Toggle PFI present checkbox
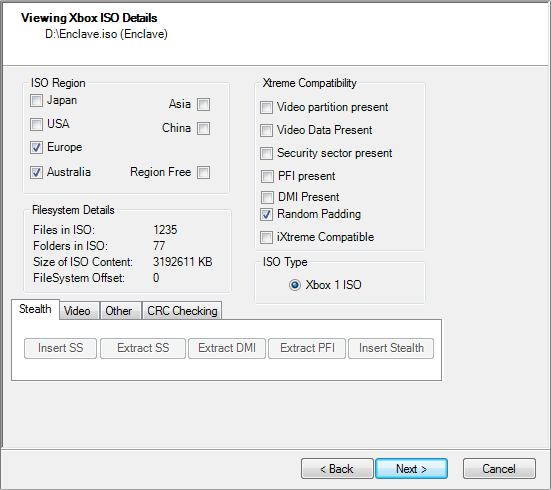The image size is (551, 490). 267,176
